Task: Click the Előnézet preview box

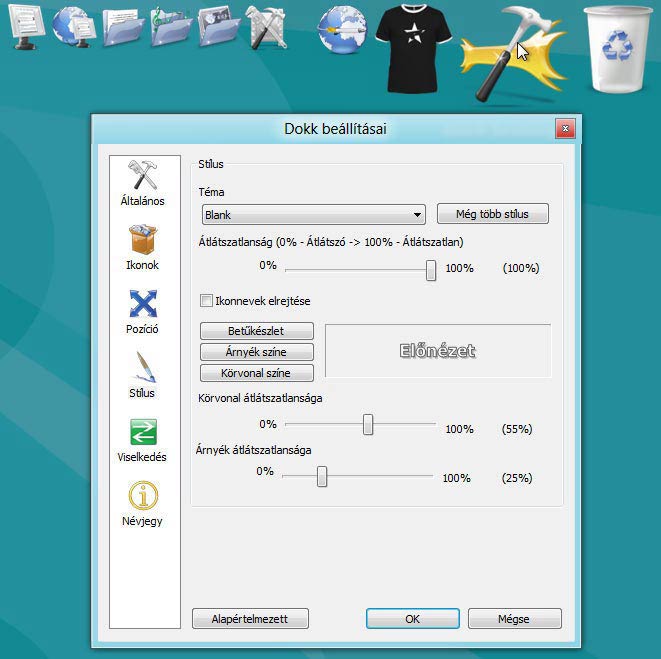Action: (438, 351)
